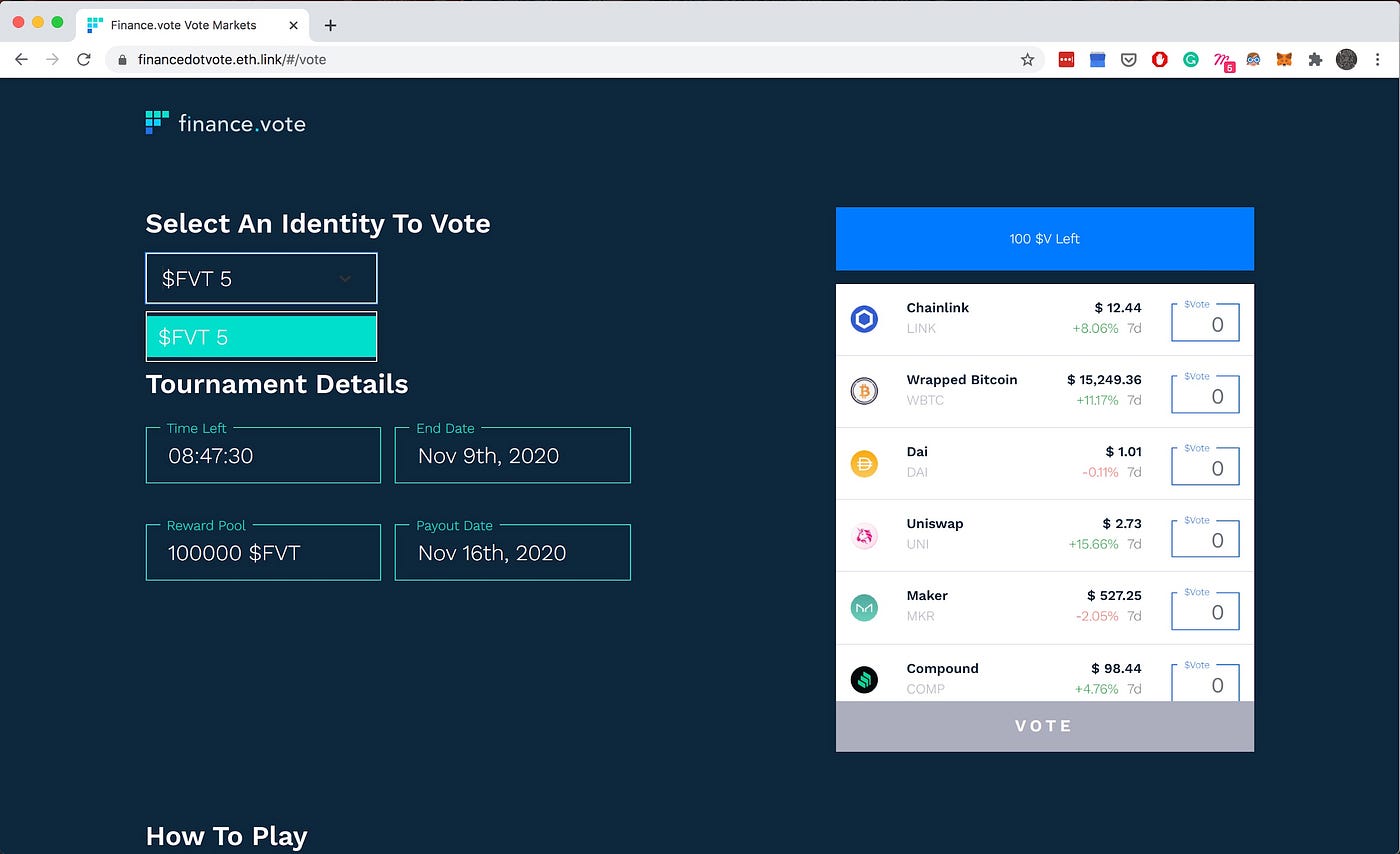Open the $FVT 5 identity dropdown

click(261, 278)
